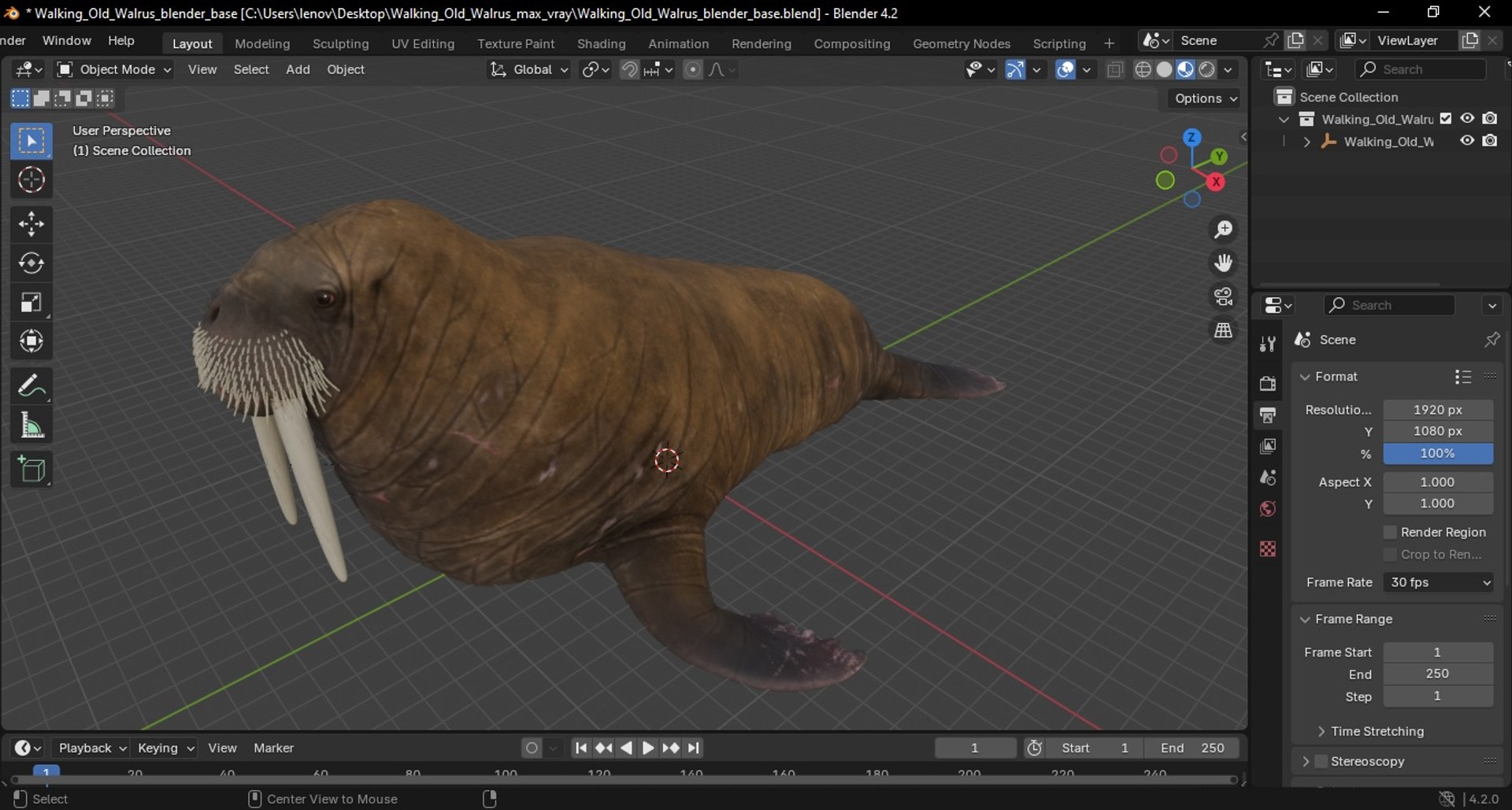The height and width of the screenshot is (810, 1512).
Task: Select the Transform tool
Action: coord(31,342)
